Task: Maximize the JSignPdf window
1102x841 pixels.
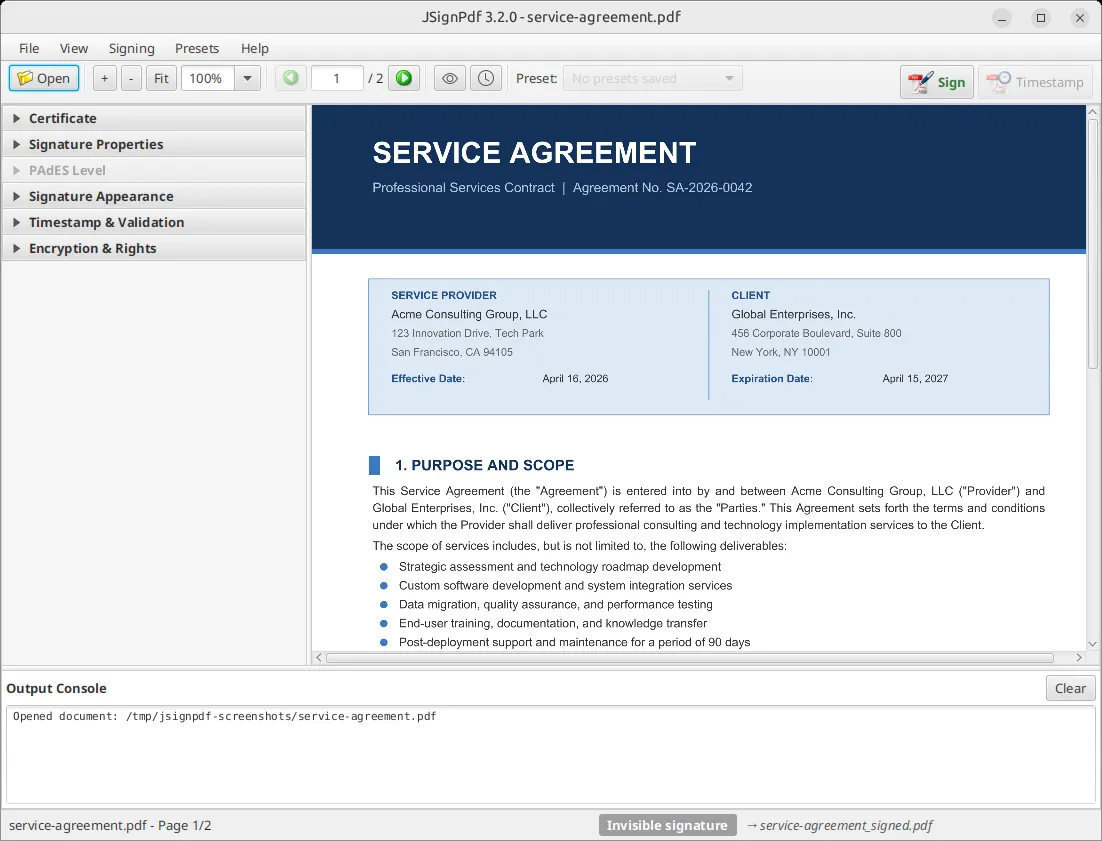Action: coord(1041,18)
